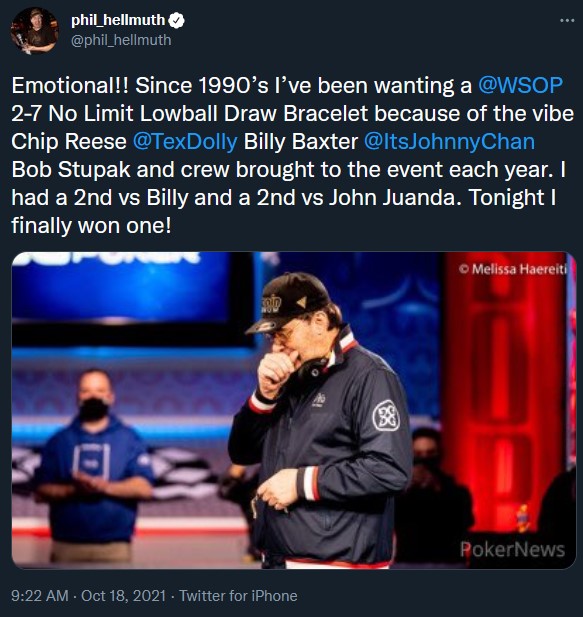This screenshot has height=617, width=583.
Task: Open the three-dot more options menu
Action: click(567, 20)
